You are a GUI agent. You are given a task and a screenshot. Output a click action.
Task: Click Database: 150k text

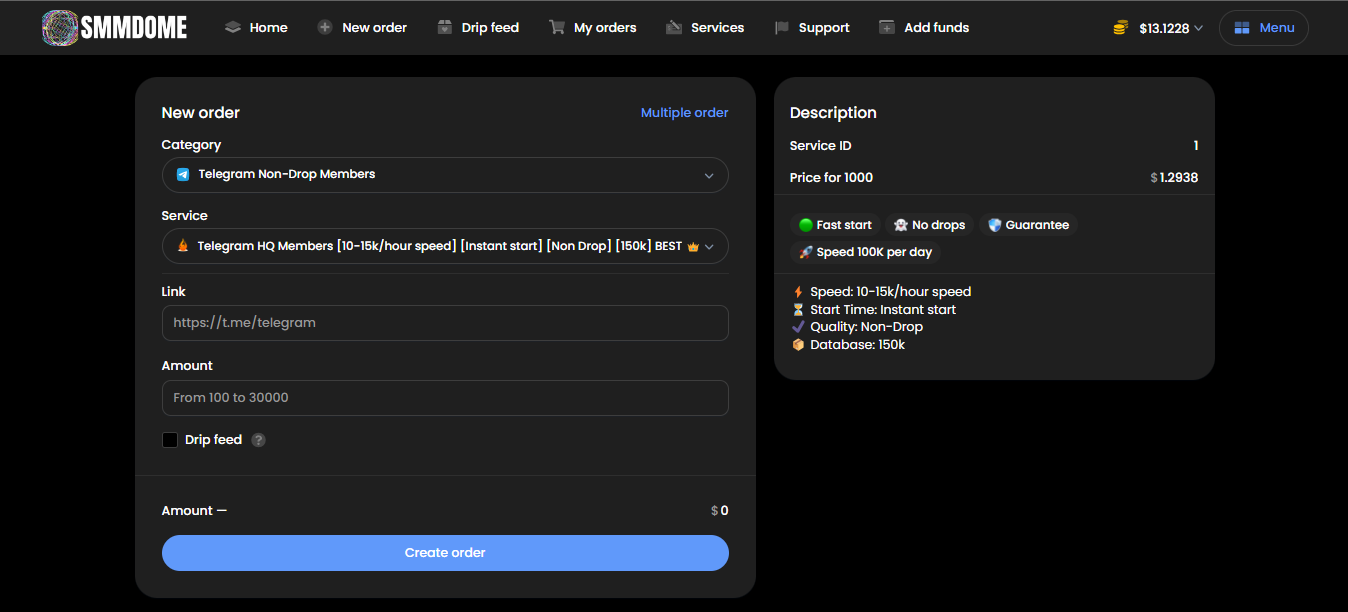(857, 345)
